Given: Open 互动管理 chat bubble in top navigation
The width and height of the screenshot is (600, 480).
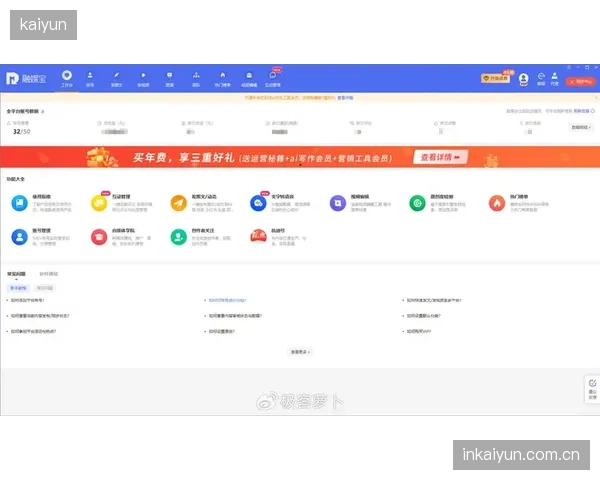Looking at the screenshot, I should 273,78.
